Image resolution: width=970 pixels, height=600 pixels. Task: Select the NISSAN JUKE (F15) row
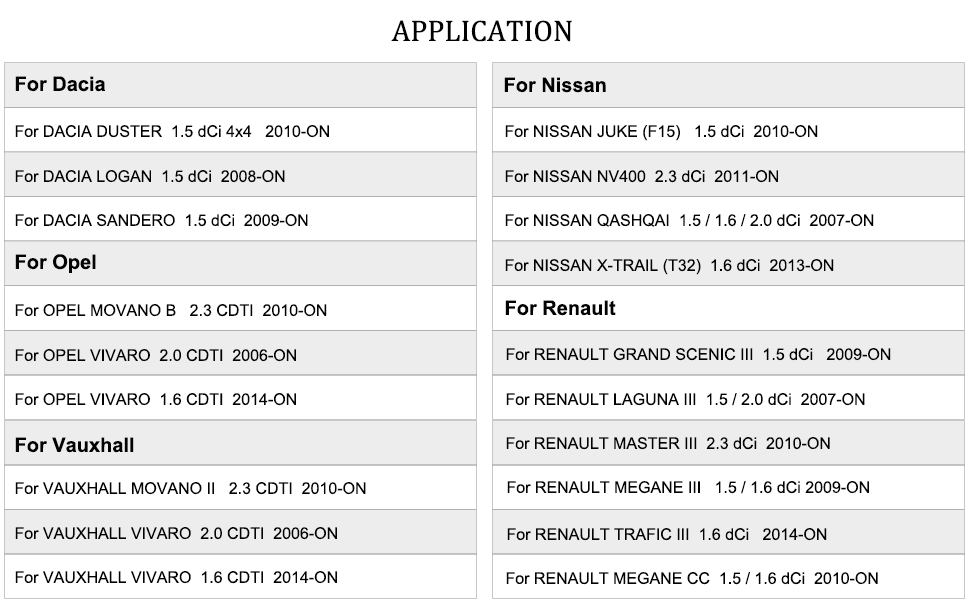pyautogui.click(x=661, y=131)
